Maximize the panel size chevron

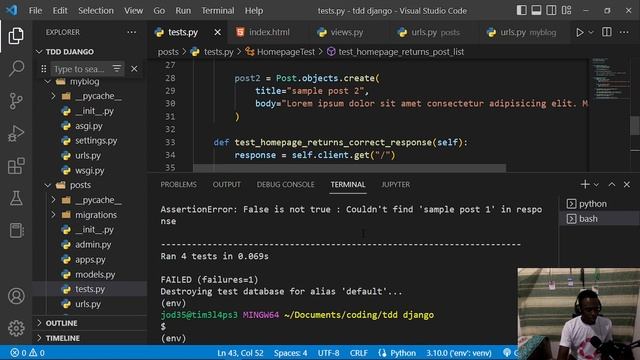pyautogui.click(x=611, y=184)
